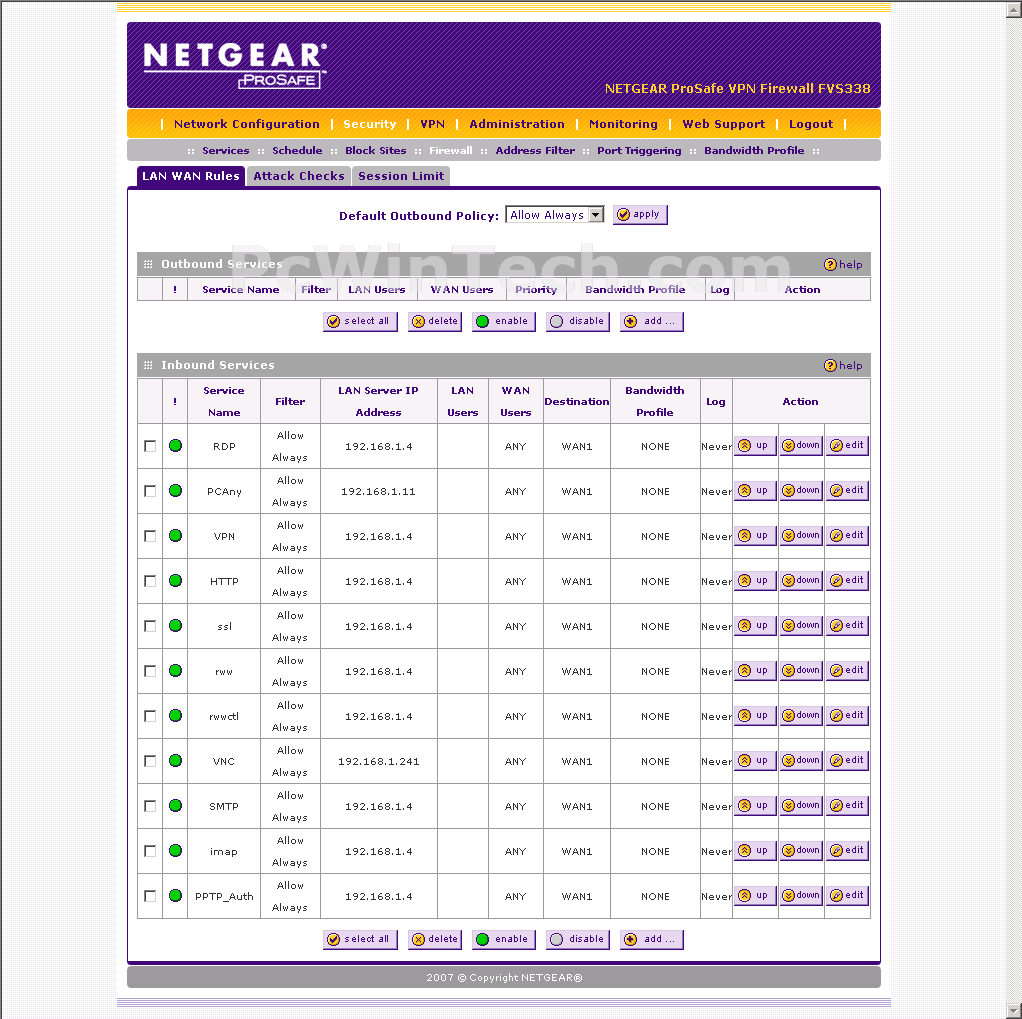Check the ssl rule checkbox
This screenshot has width=1022, height=1019.
pyautogui.click(x=150, y=626)
